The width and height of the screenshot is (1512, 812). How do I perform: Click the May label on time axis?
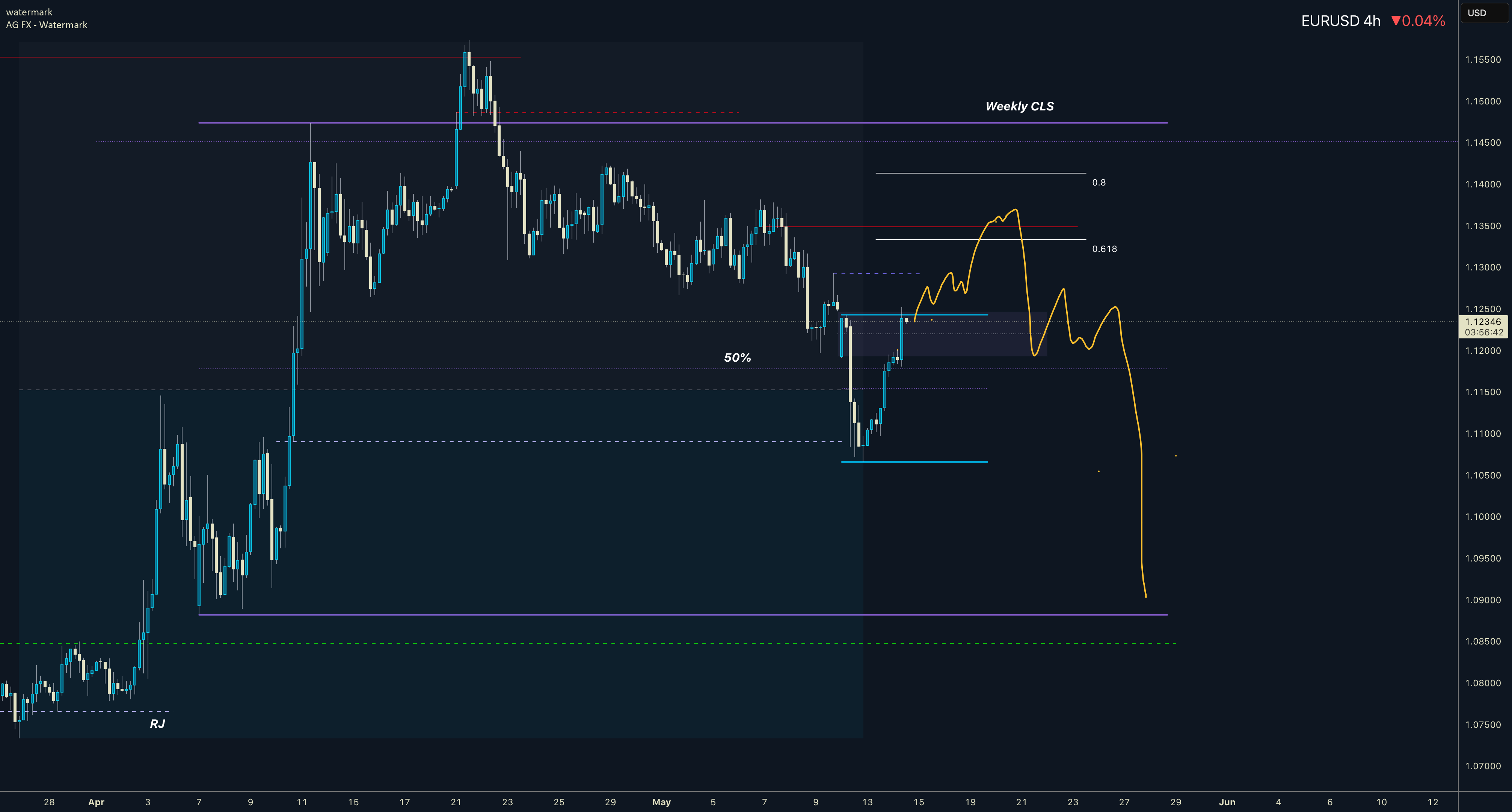[661, 802]
